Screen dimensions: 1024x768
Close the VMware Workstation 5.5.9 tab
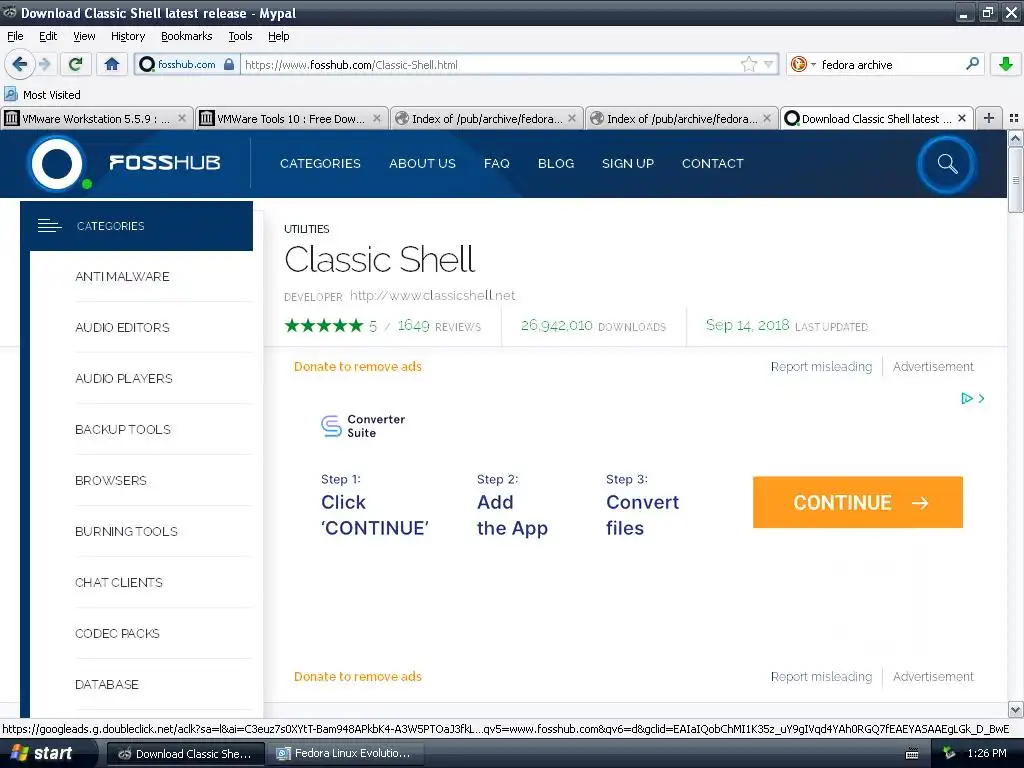[x=182, y=118]
